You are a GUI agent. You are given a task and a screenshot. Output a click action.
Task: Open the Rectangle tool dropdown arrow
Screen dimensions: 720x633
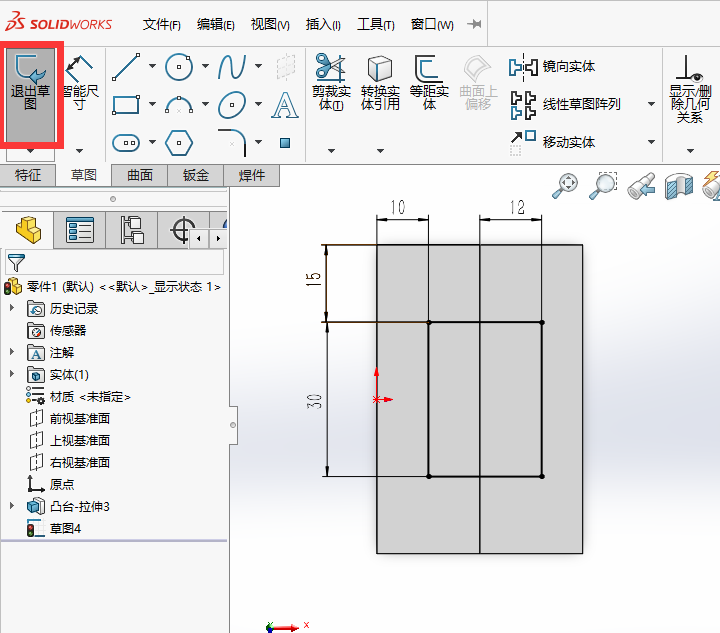click(x=152, y=104)
